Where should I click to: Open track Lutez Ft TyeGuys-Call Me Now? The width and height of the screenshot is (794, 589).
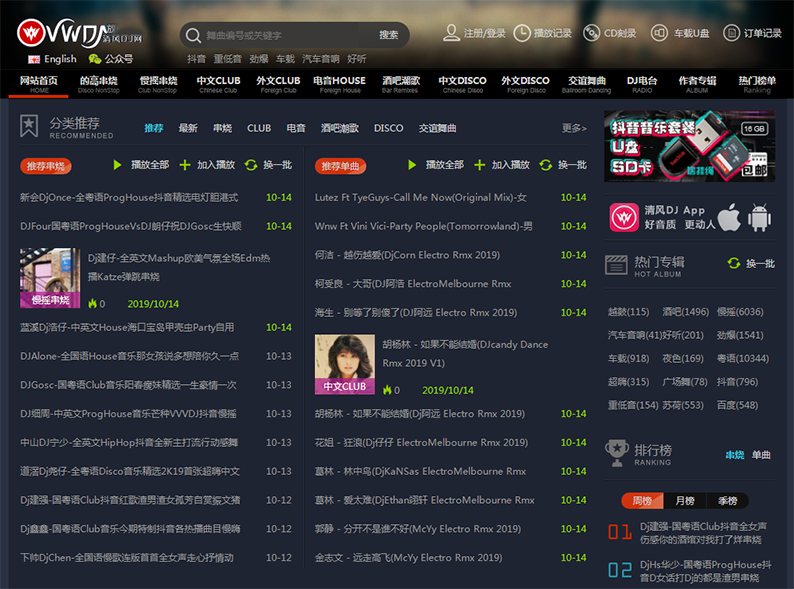[x=420, y=198]
